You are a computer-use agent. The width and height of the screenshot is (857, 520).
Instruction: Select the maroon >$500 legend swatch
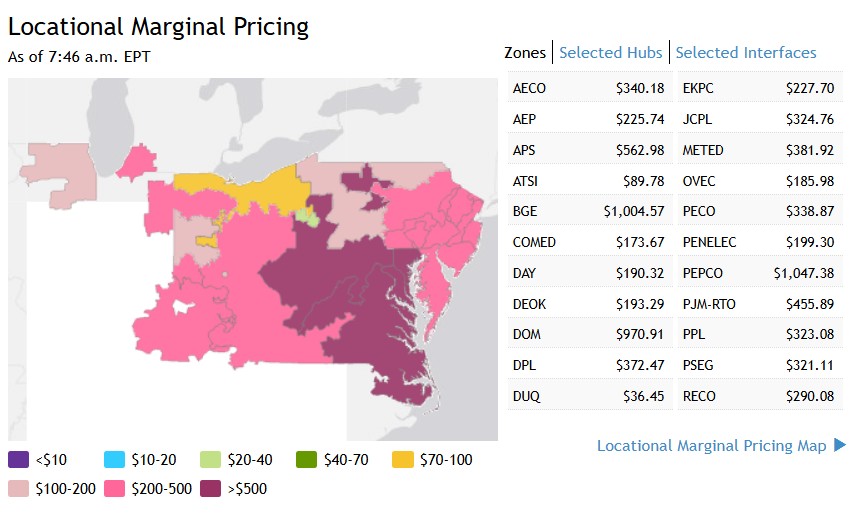tap(210, 489)
